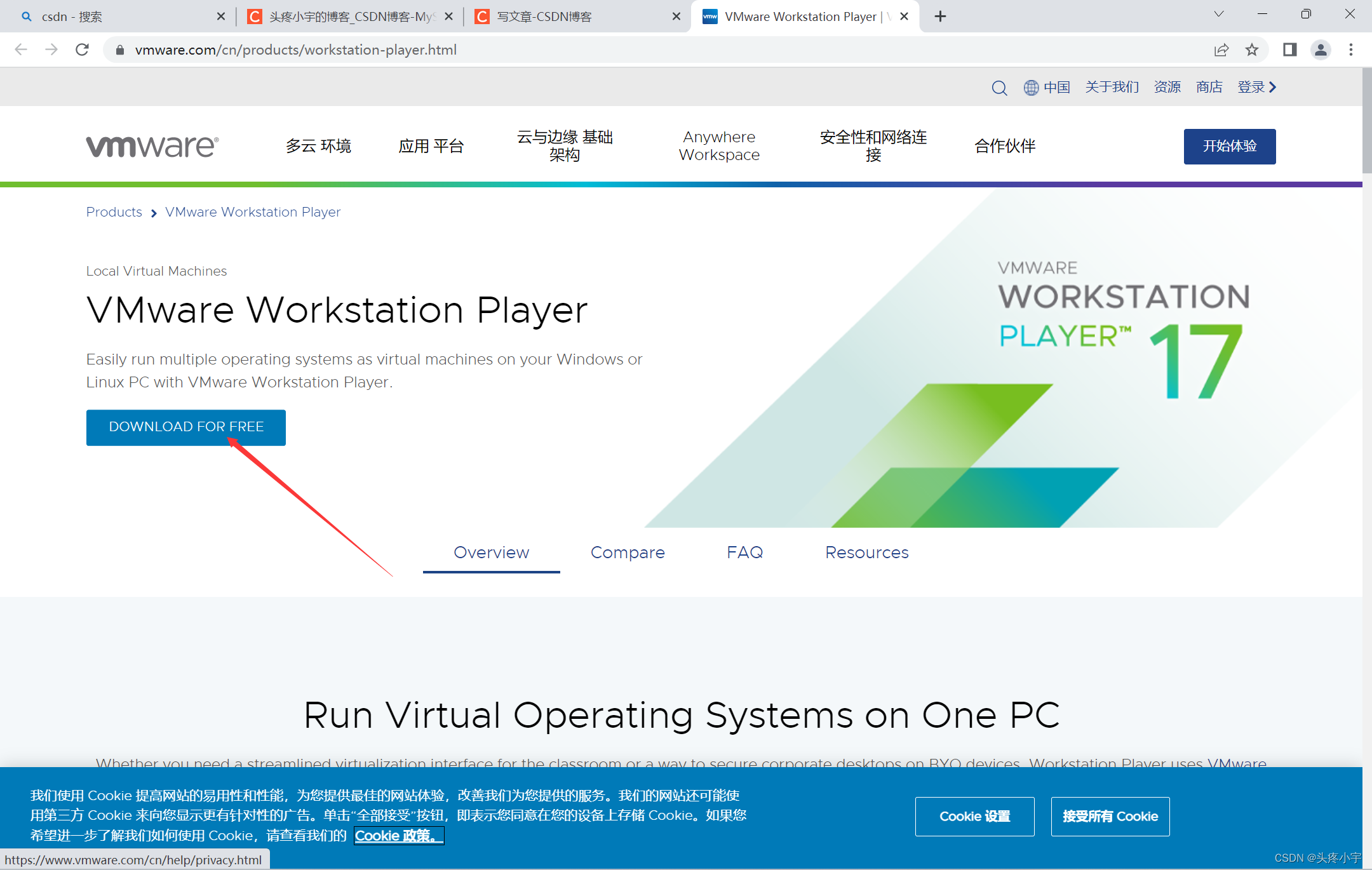Image resolution: width=1372 pixels, height=870 pixels.
Task: Open a new browser tab
Action: pyautogui.click(x=941, y=17)
